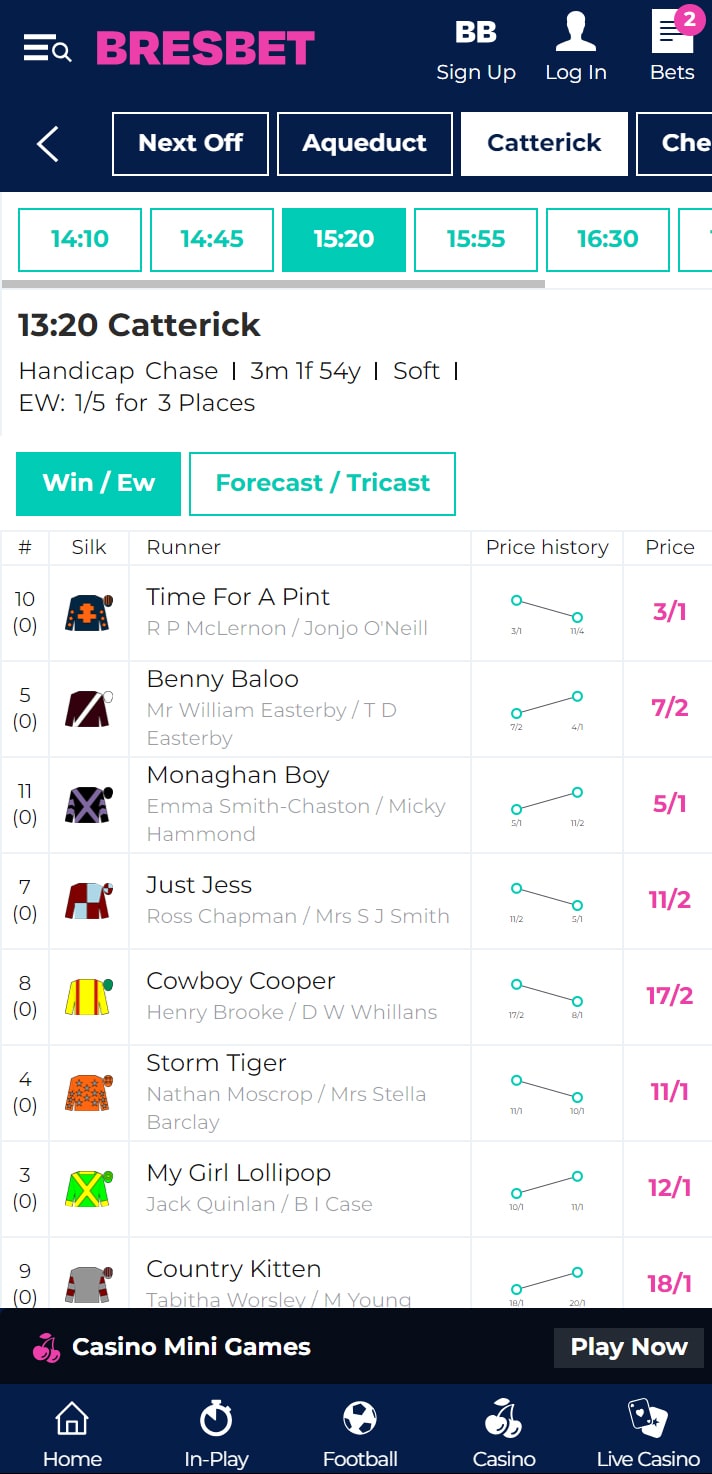Click Play Now on Casino Mini Games

click(x=629, y=1347)
